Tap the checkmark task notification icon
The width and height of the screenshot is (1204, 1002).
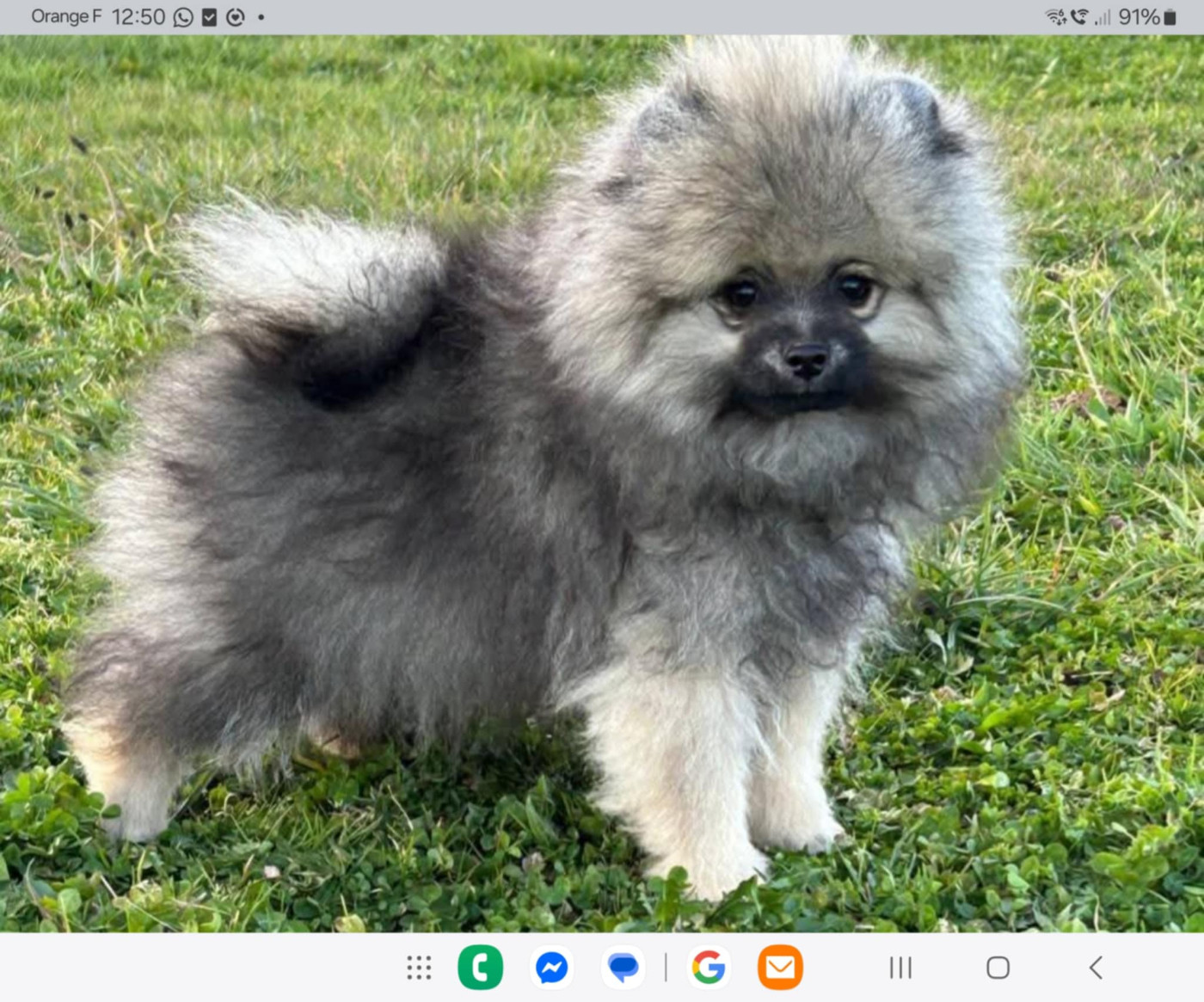click(209, 17)
